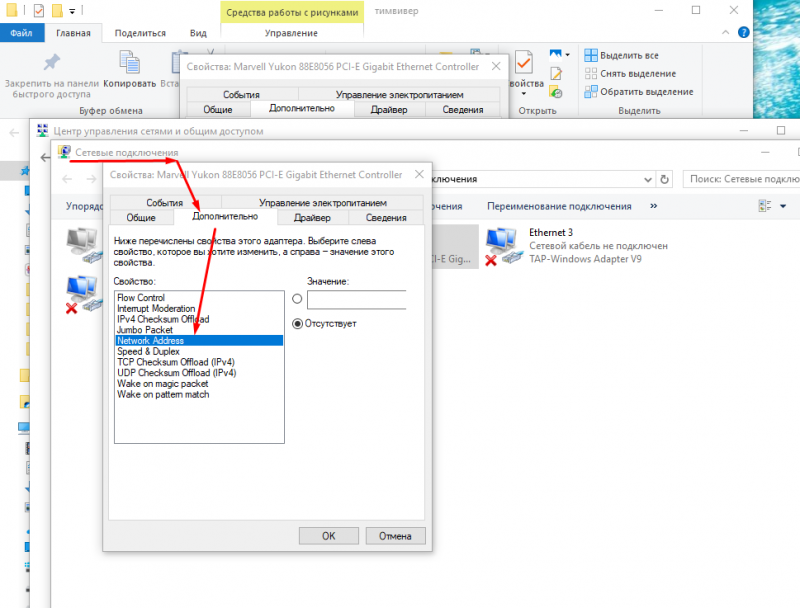Screen dimensions: 800x608
Task: Select the radio button next to Значение field
Action: pos(295,297)
